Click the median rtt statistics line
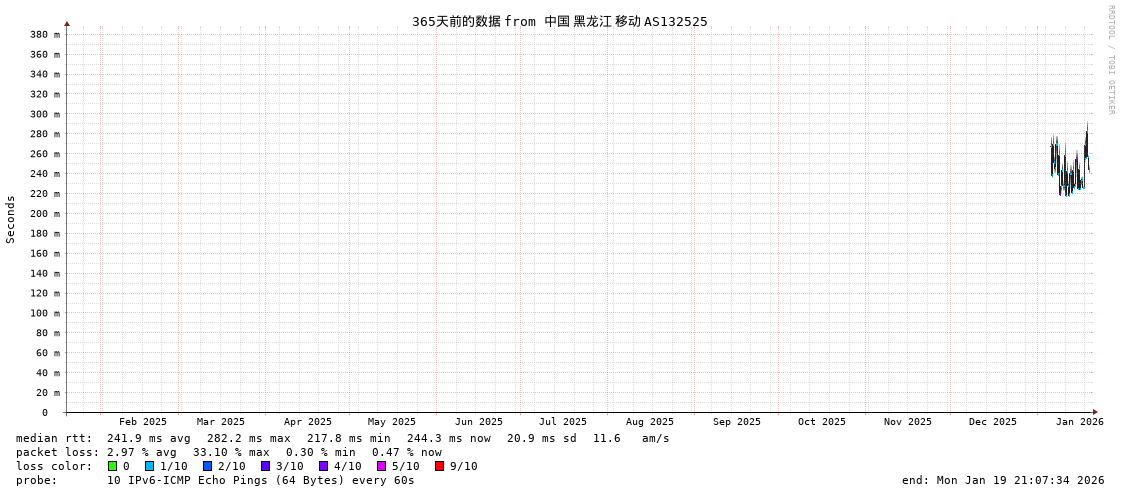 click(342, 438)
